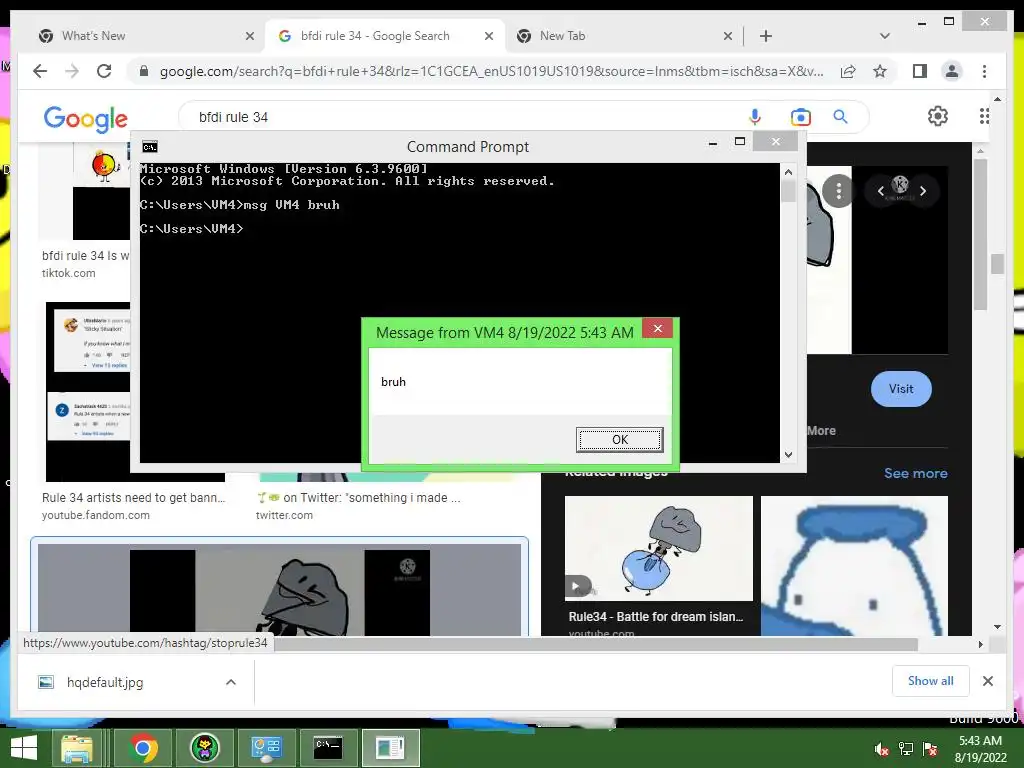Open Windows Start button
Screen dimensions: 1024x768
(24, 748)
